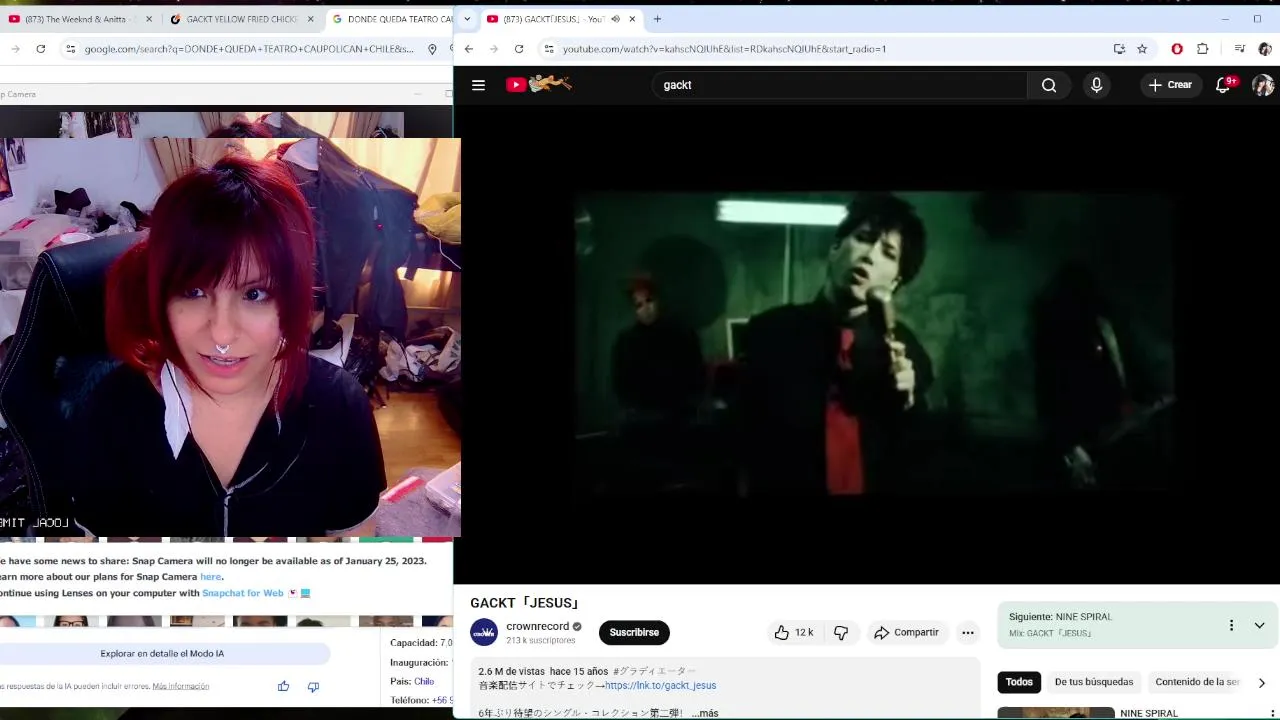
Task: Open the Chrome extensions puzzle icon
Action: [1202, 49]
